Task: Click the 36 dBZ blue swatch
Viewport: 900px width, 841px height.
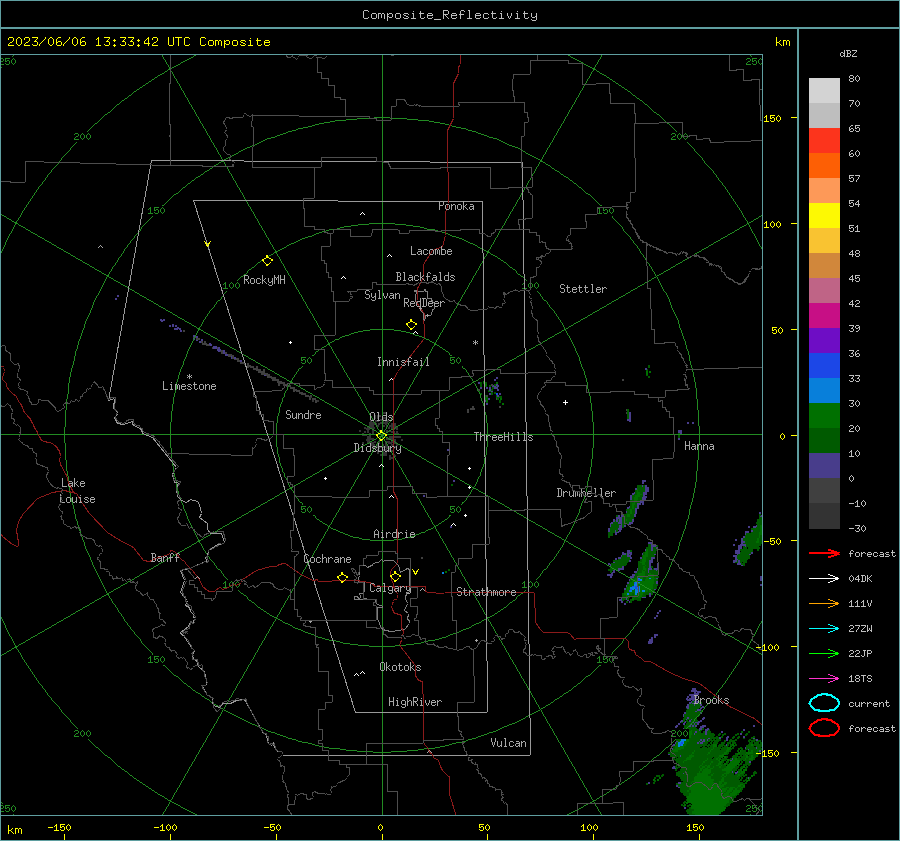Action: (824, 366)
